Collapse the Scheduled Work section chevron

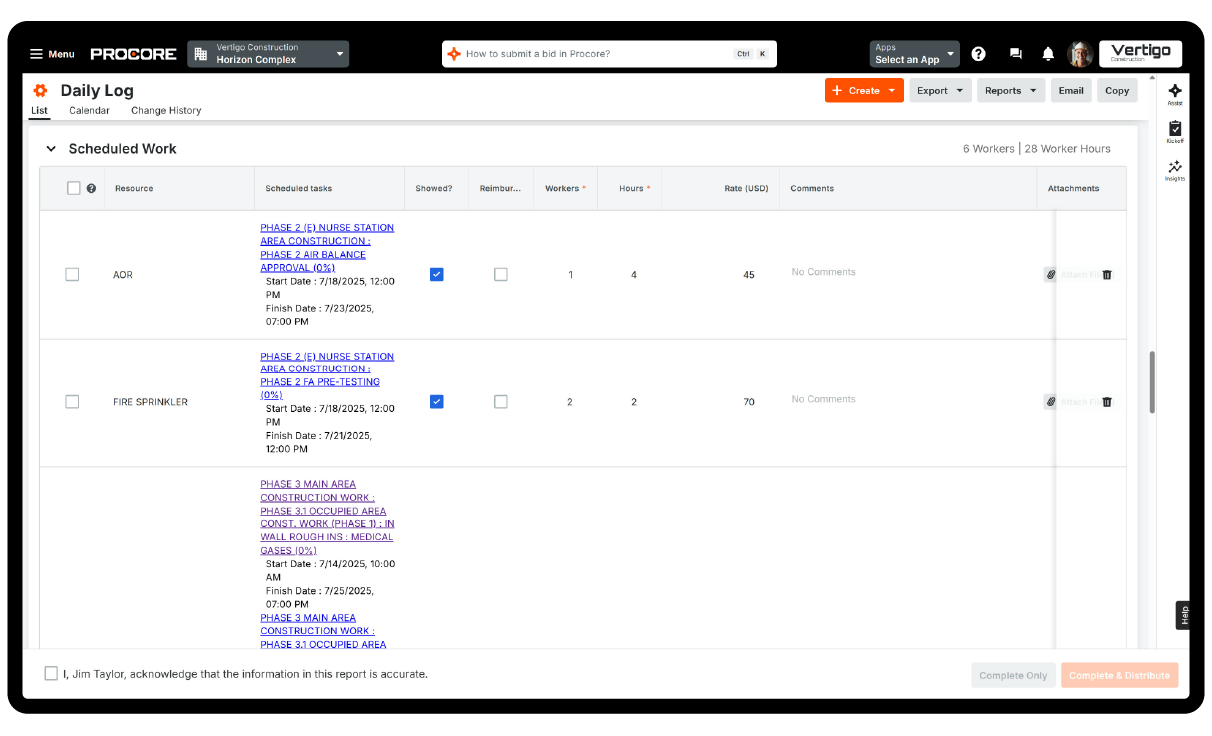coord(51,149)
